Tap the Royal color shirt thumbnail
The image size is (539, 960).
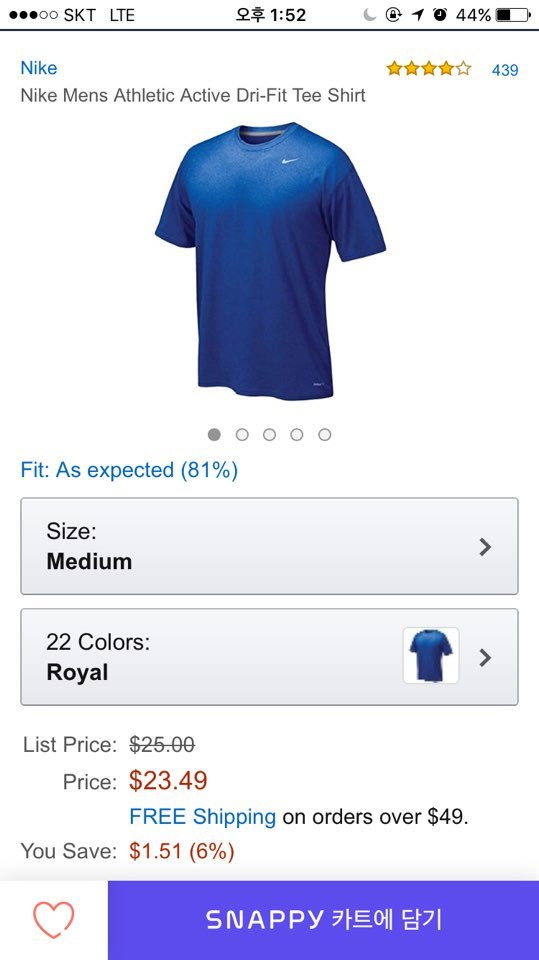[x=431, y=656]
